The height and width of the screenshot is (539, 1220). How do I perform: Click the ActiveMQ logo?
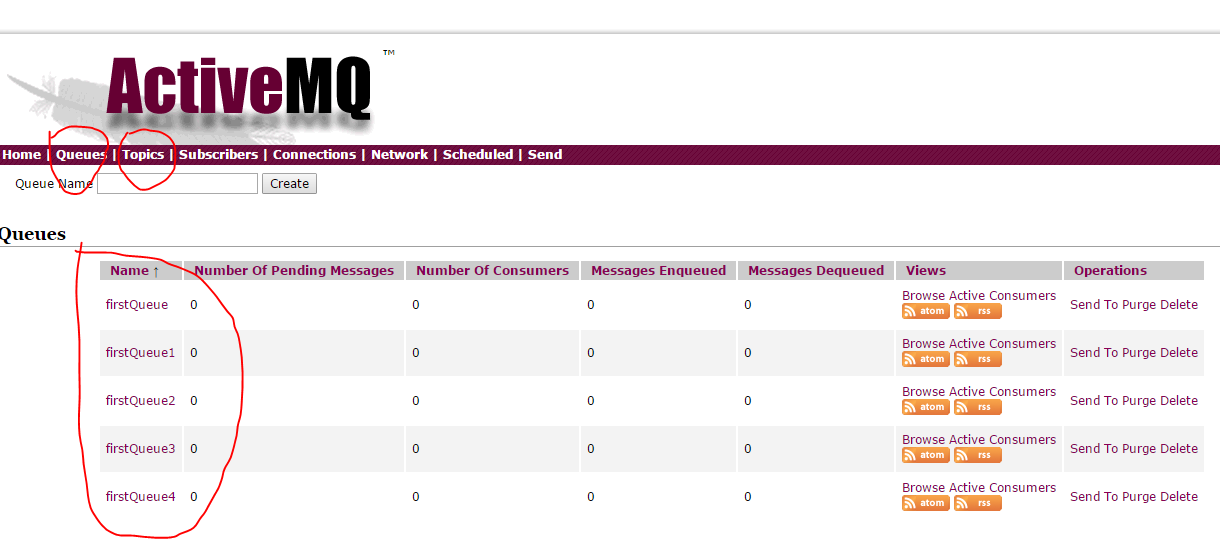tap(239, 88)
